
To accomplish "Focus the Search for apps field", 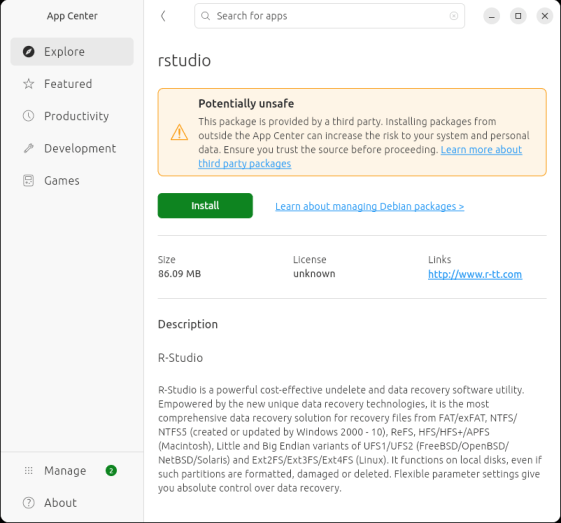I will click(330, 16).
